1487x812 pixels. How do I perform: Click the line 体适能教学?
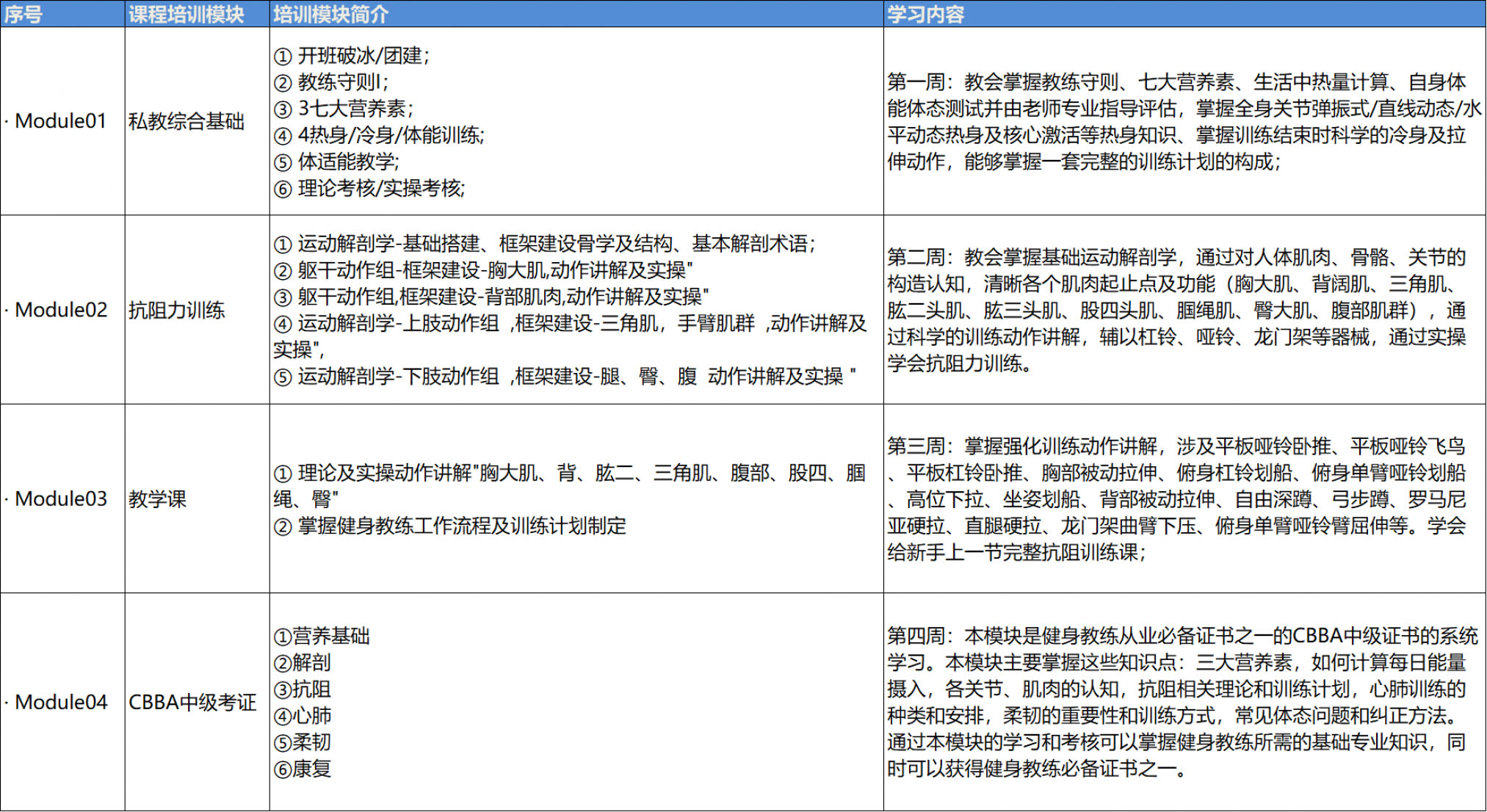point(336,162)
